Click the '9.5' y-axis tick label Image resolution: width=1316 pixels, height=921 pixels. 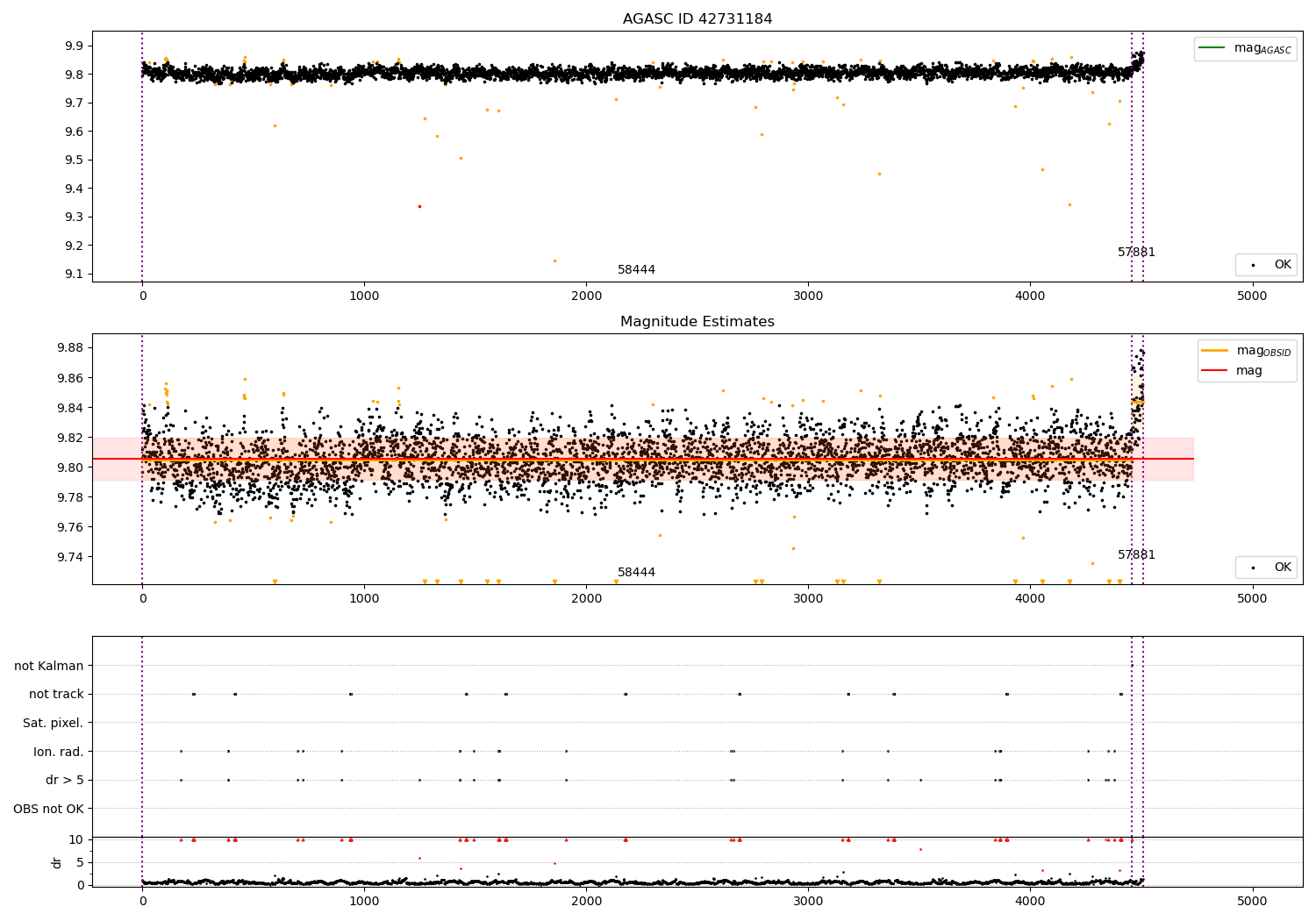pos(75,160)
